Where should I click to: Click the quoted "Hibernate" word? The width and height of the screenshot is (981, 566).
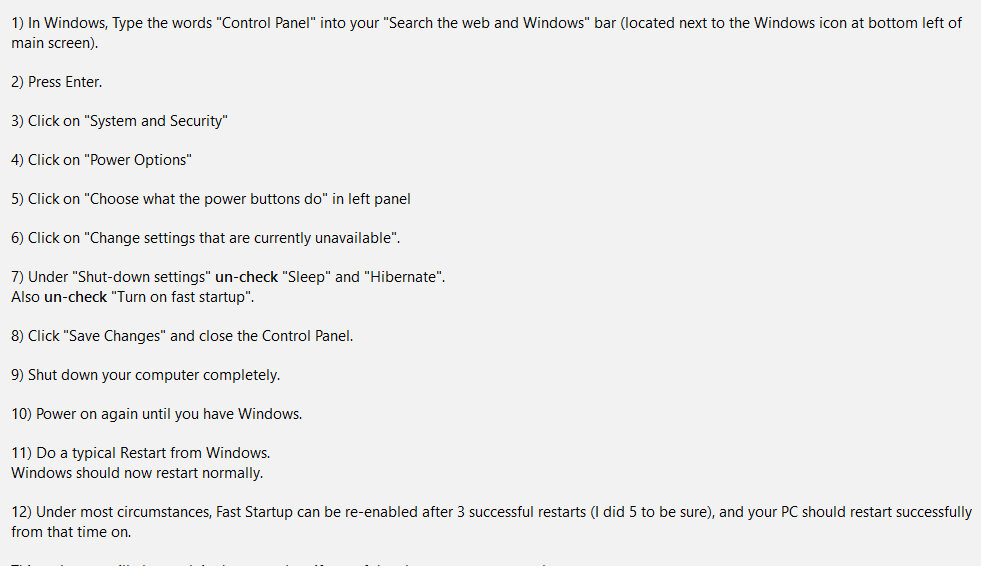coord(404,277)
